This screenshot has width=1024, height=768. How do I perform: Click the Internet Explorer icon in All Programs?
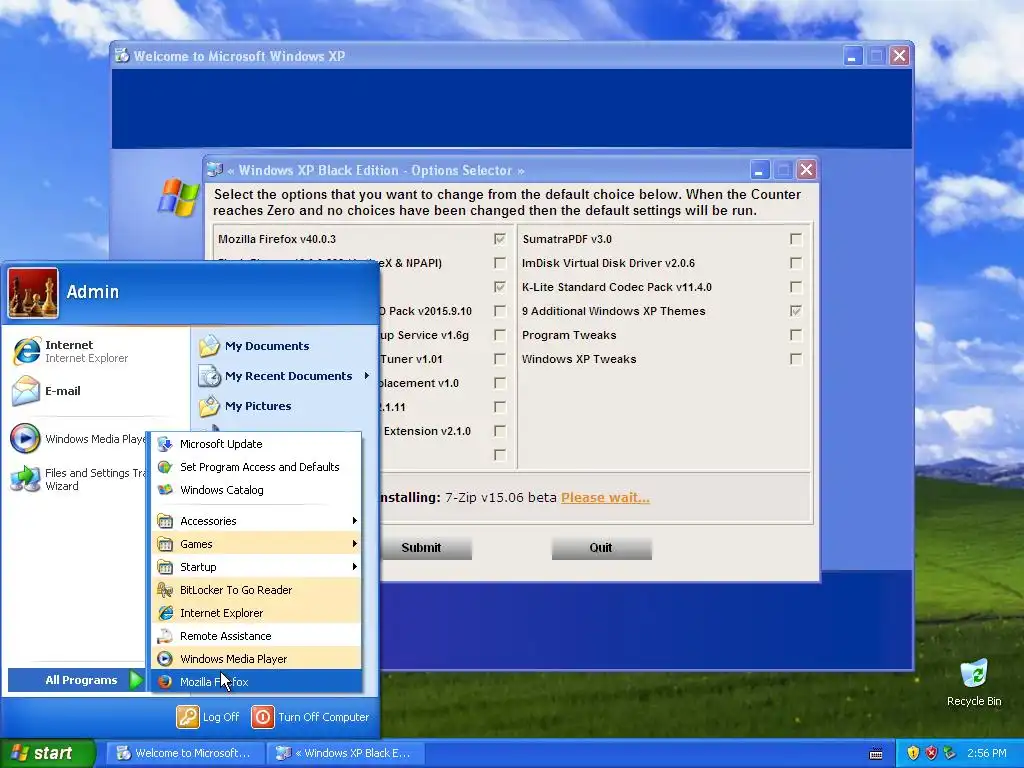coord(165,613)
